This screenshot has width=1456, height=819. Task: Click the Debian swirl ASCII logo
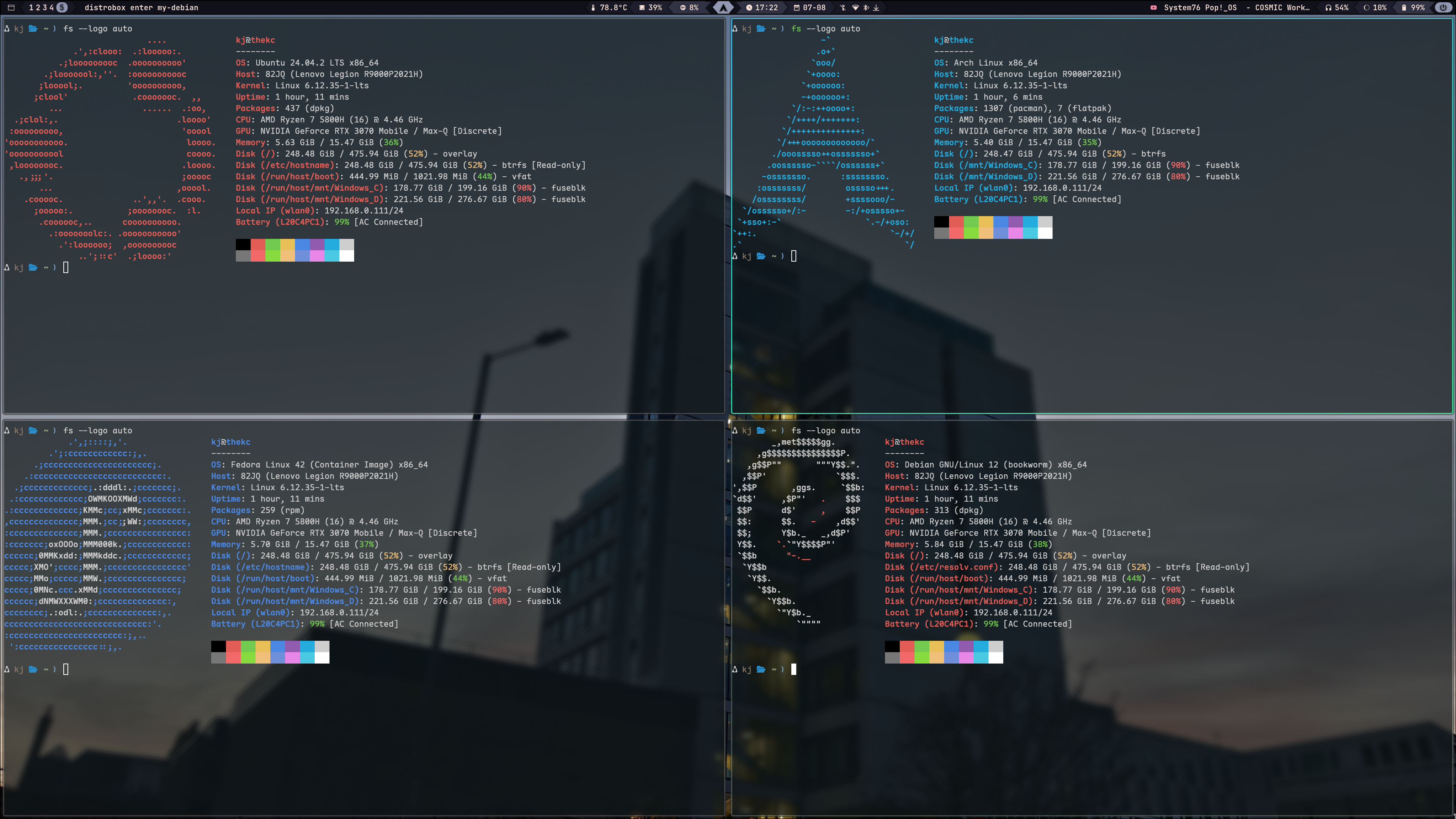click(x=798, y=532)
